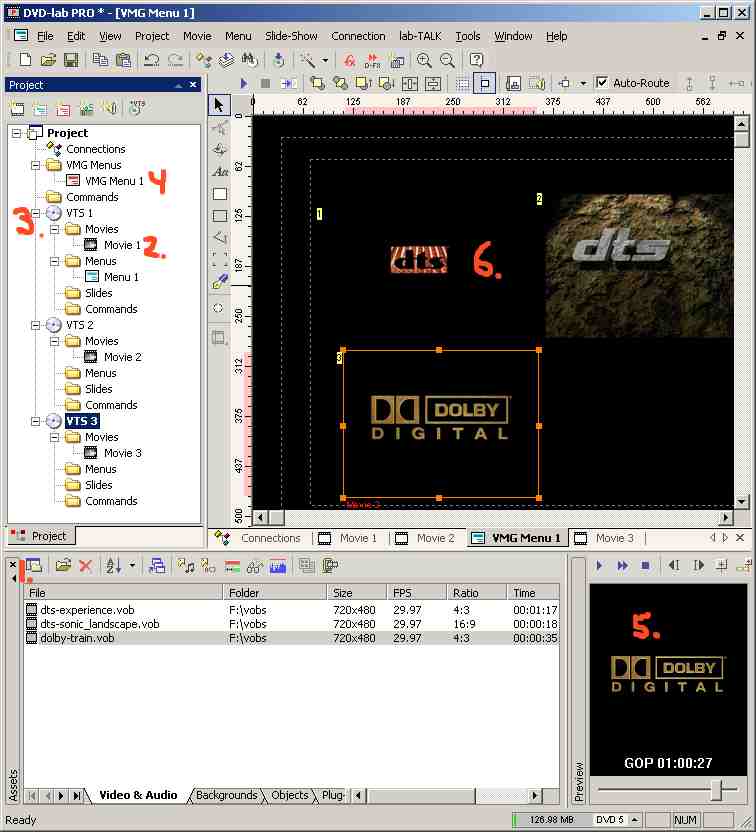Switch to the Objects assets tab

point(289,795)
